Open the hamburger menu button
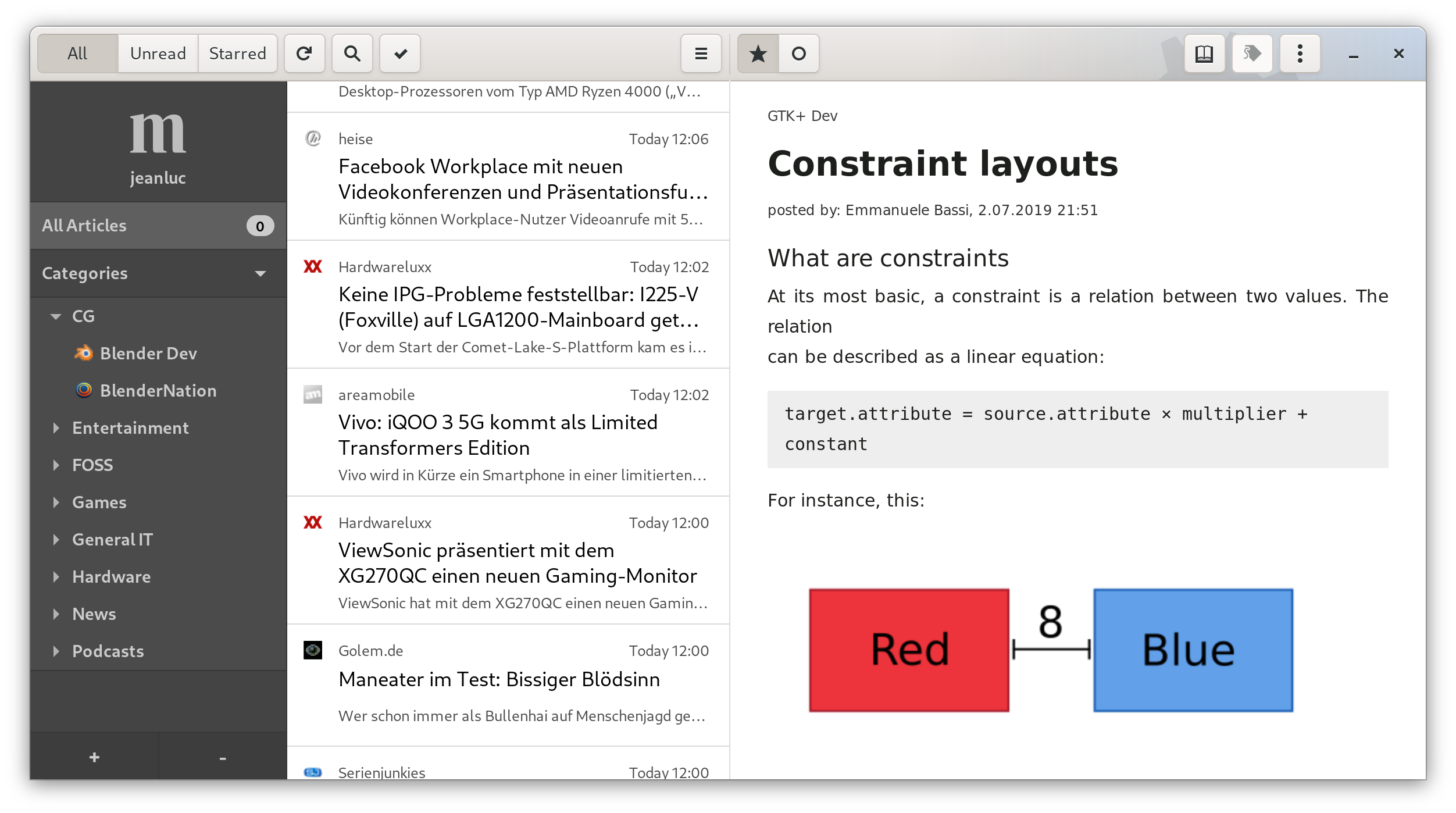Screen dimensions: 1456x813 [701, 54]
